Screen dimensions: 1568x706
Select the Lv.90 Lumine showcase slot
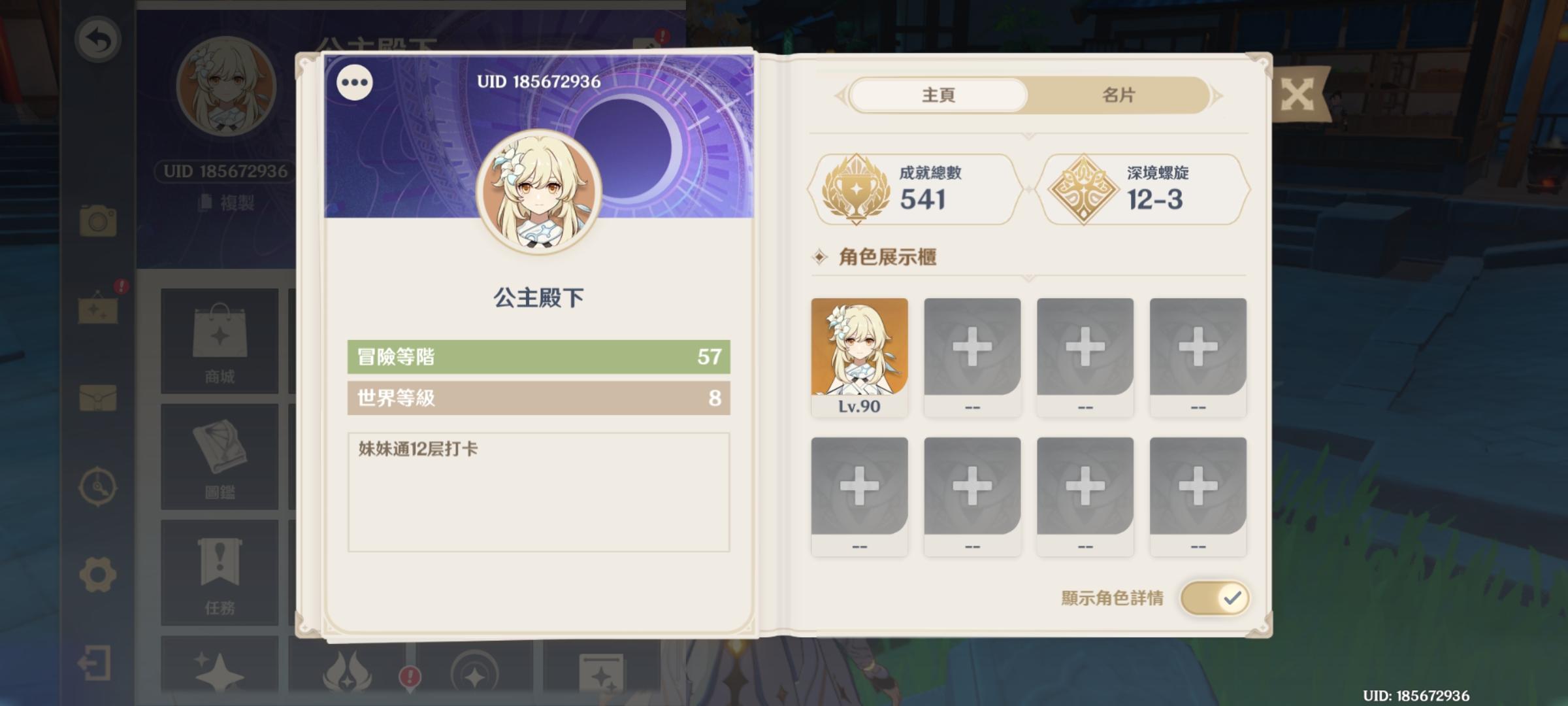coord(859,357)
